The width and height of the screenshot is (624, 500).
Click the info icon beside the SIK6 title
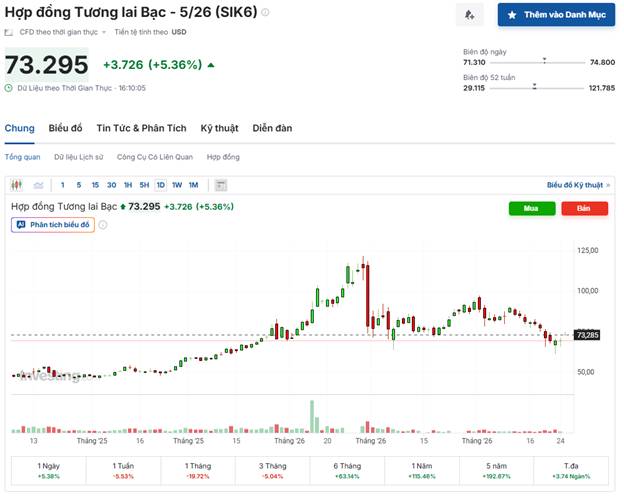coord(265,12)
